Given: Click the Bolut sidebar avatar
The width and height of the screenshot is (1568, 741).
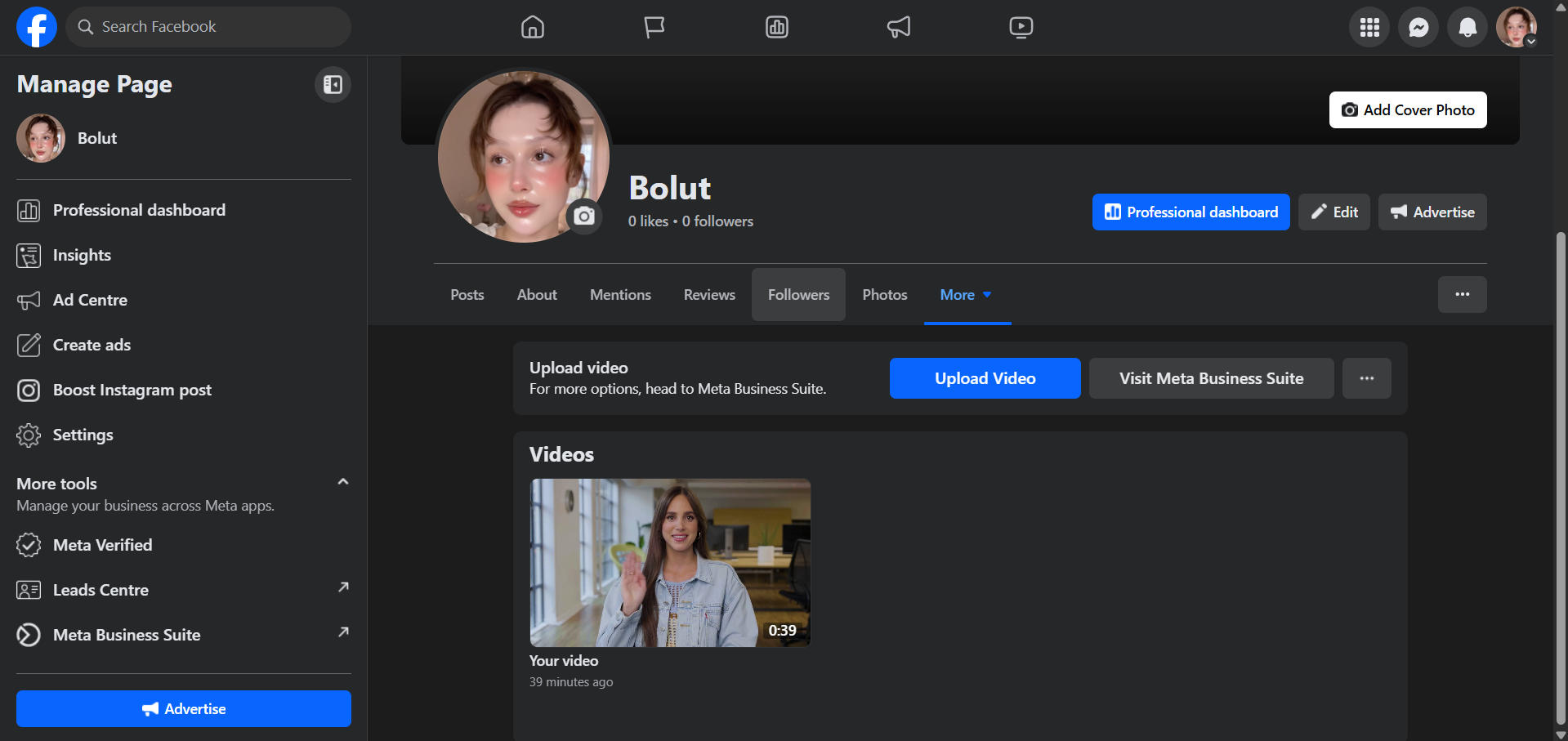Looking at the screenshot, I should point(41,138).
